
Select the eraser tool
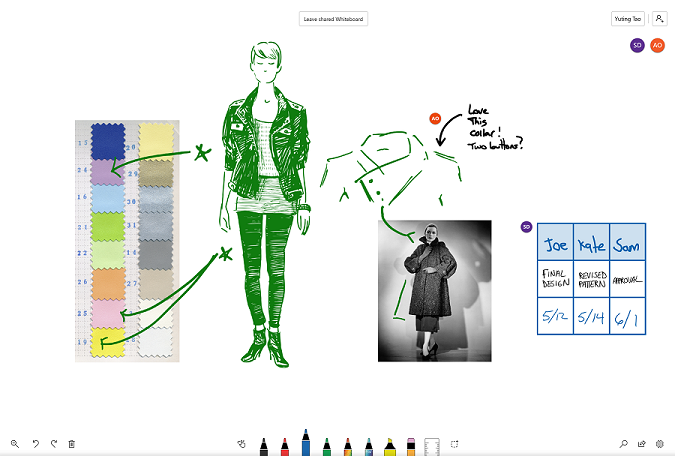click(x=410, y=445)
